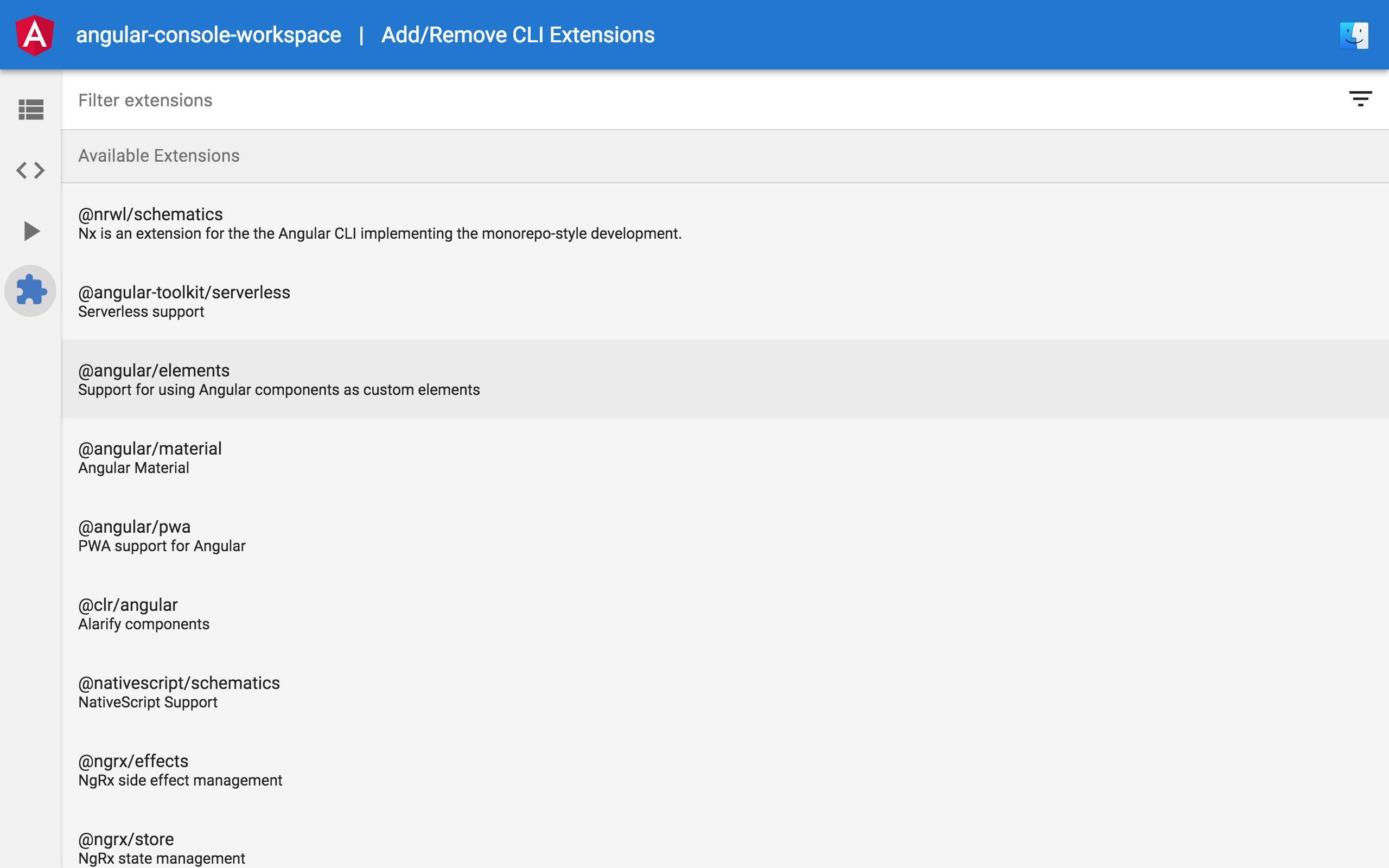Focus the Filter extensions input field
Viewport: 1389px width, 868px height.
[x=689, y=100]
